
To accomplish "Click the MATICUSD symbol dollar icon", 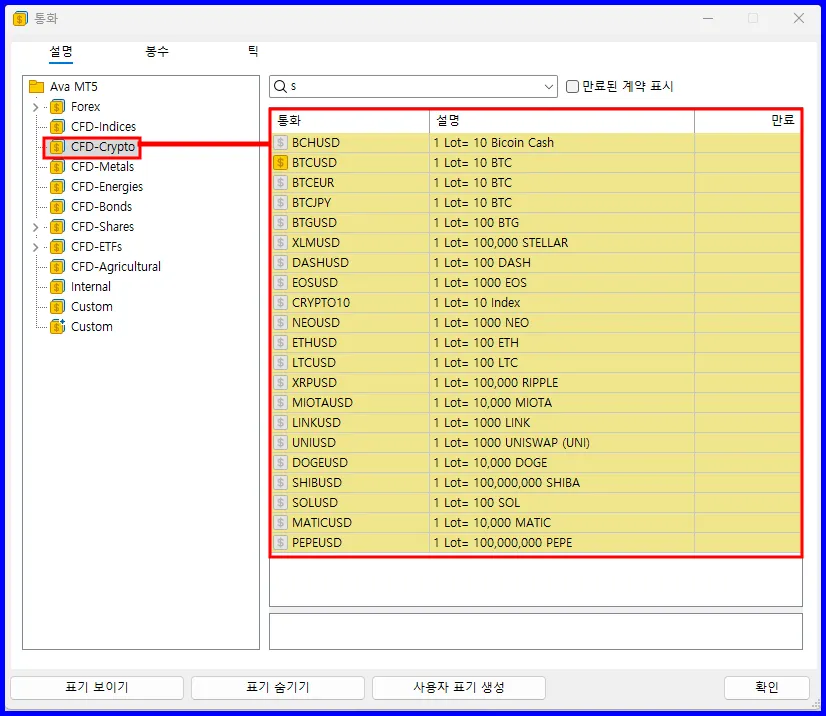I will point(280,523).
